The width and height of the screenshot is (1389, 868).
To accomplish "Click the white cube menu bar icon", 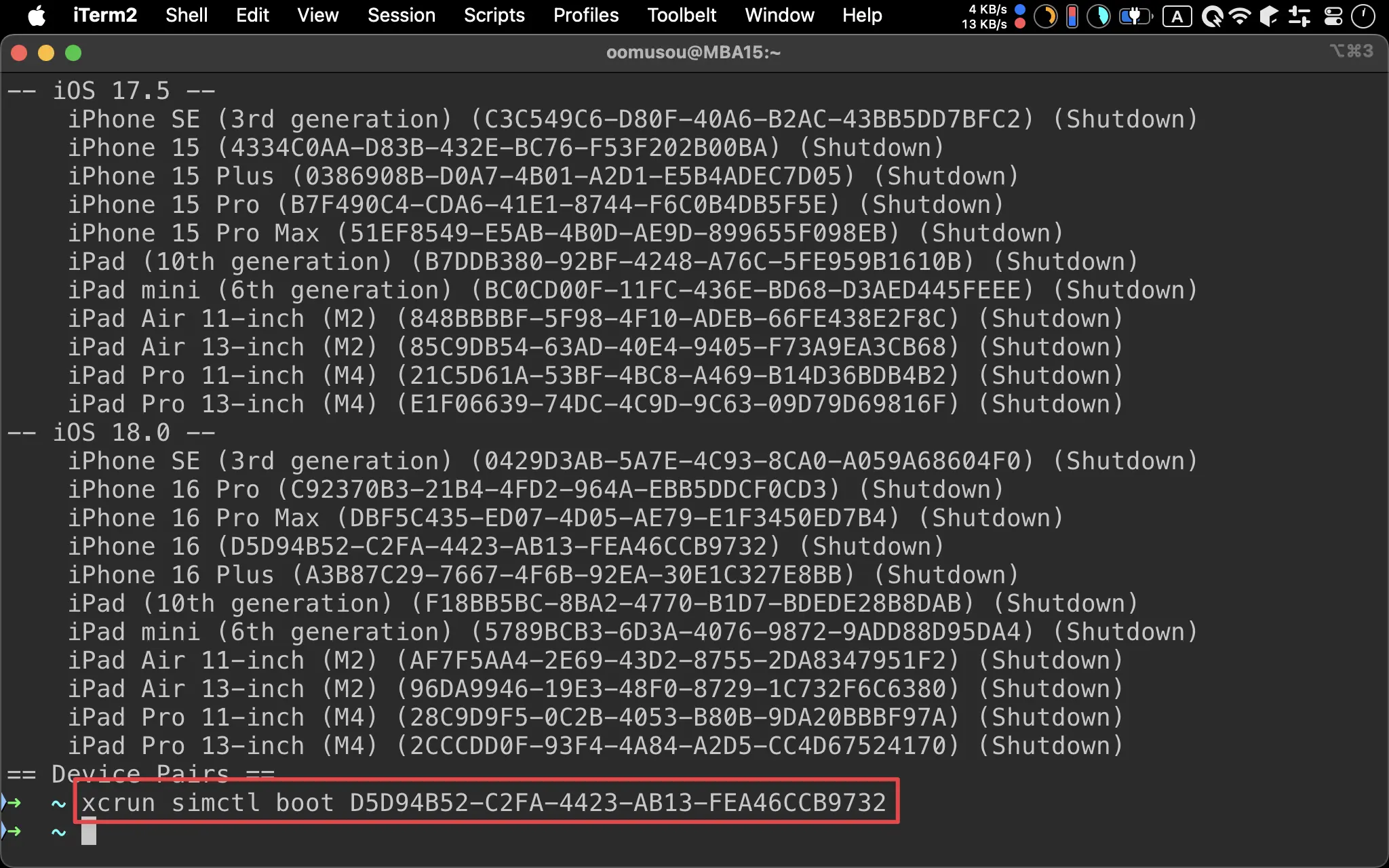I will click(1269, 16).
